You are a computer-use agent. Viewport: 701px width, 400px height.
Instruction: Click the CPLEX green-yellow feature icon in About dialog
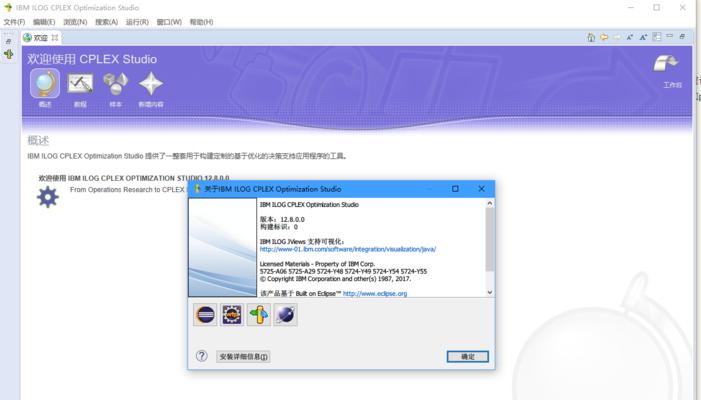click(259, 315)
